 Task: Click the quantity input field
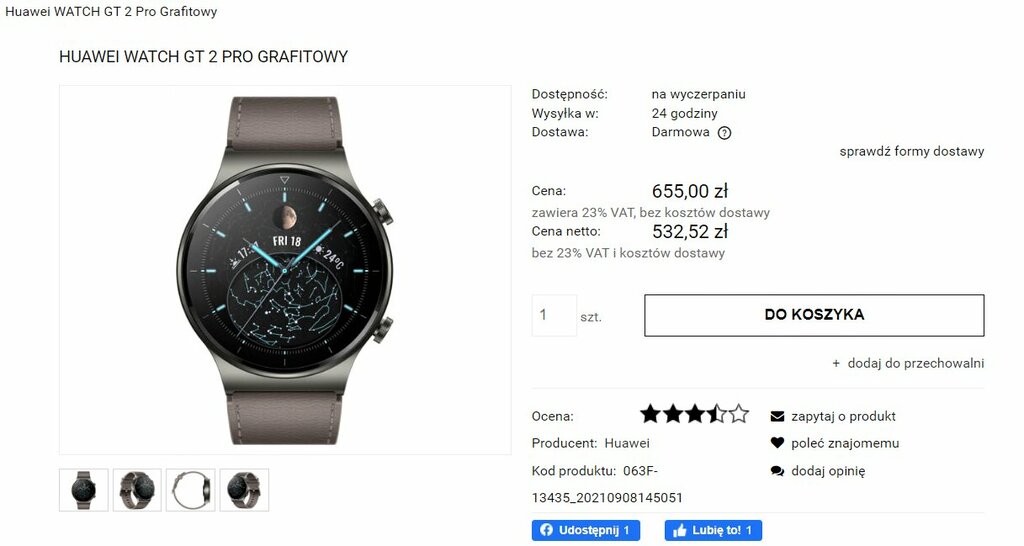pyautogui.click(x=554, y=315)
